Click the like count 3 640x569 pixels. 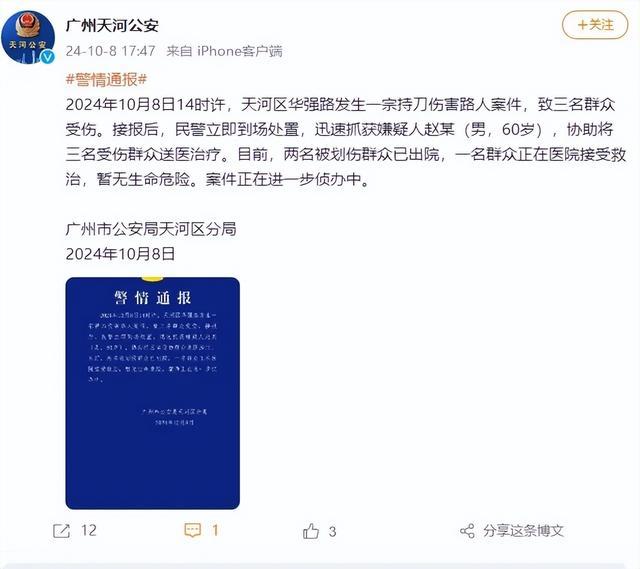[x=333, y=531]
